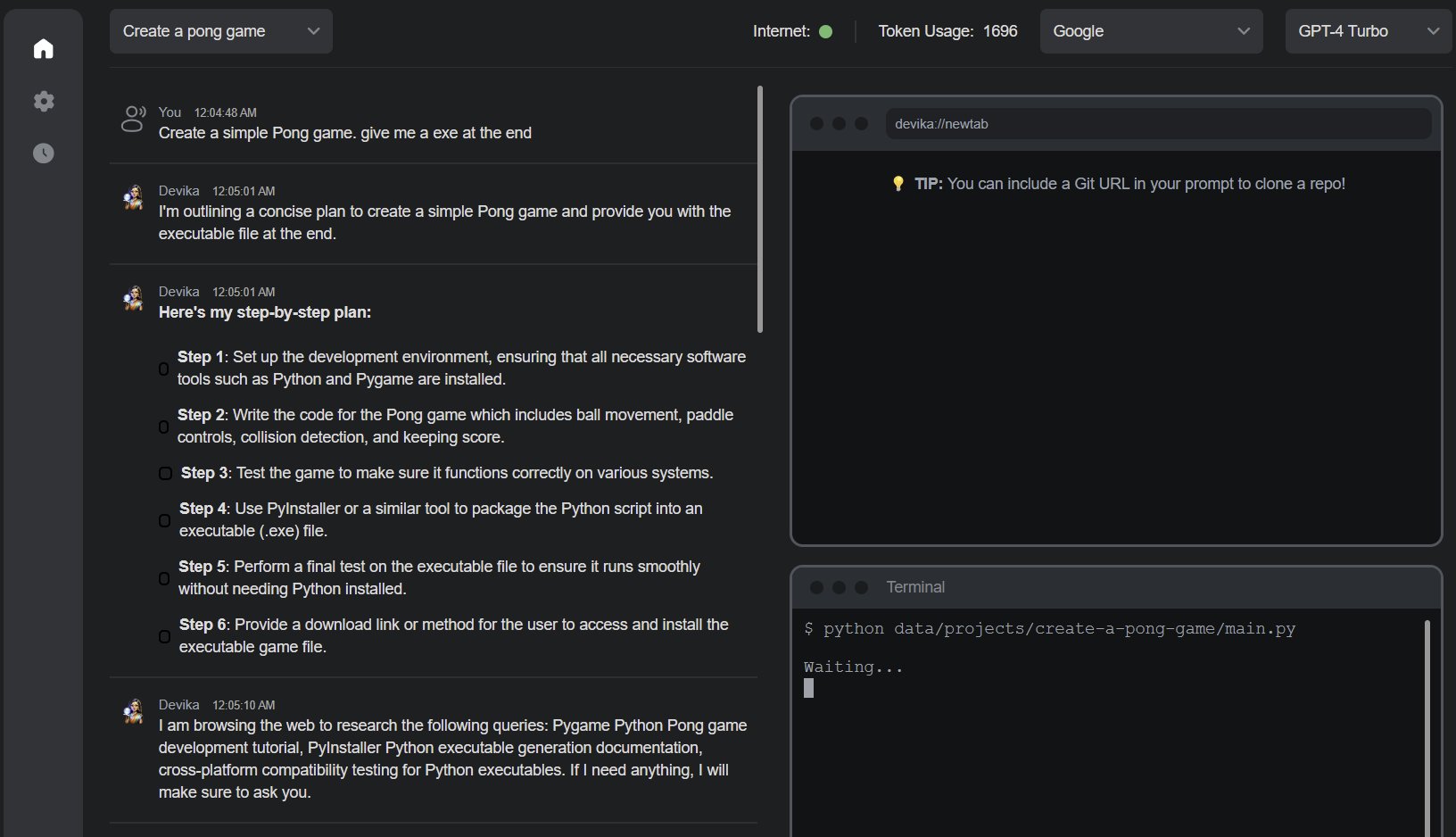The width and height of the screenshot is (1456, 837).
Task: Click the chat panel scrollbar
Action: click(760, 210)
